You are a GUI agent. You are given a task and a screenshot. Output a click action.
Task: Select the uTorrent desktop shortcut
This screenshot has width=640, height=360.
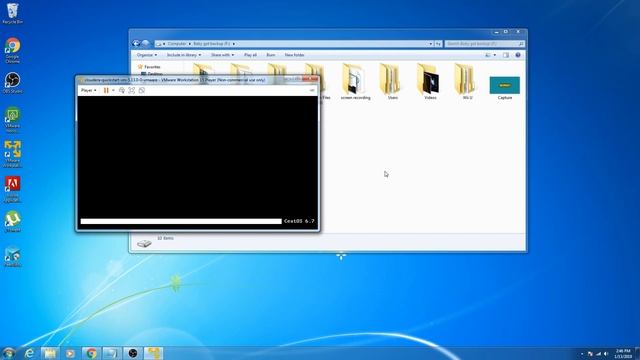[13, 222]
